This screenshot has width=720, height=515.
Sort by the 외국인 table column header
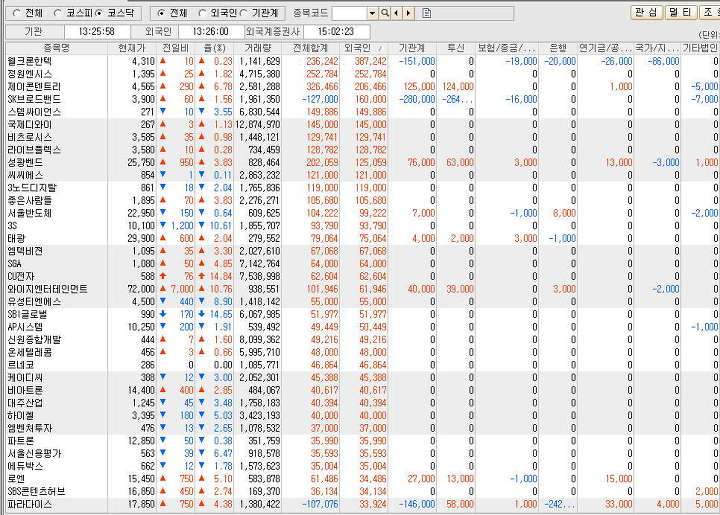(364, 48)
